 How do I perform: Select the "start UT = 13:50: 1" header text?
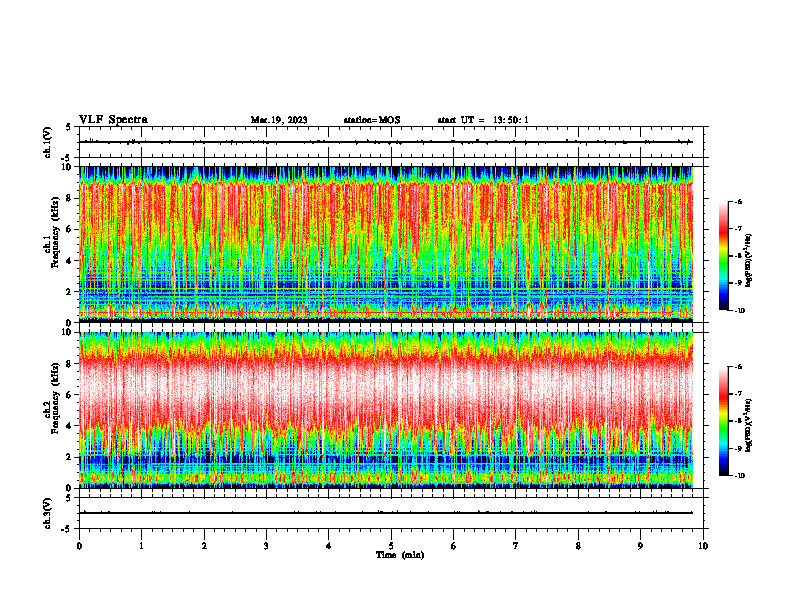483,120
